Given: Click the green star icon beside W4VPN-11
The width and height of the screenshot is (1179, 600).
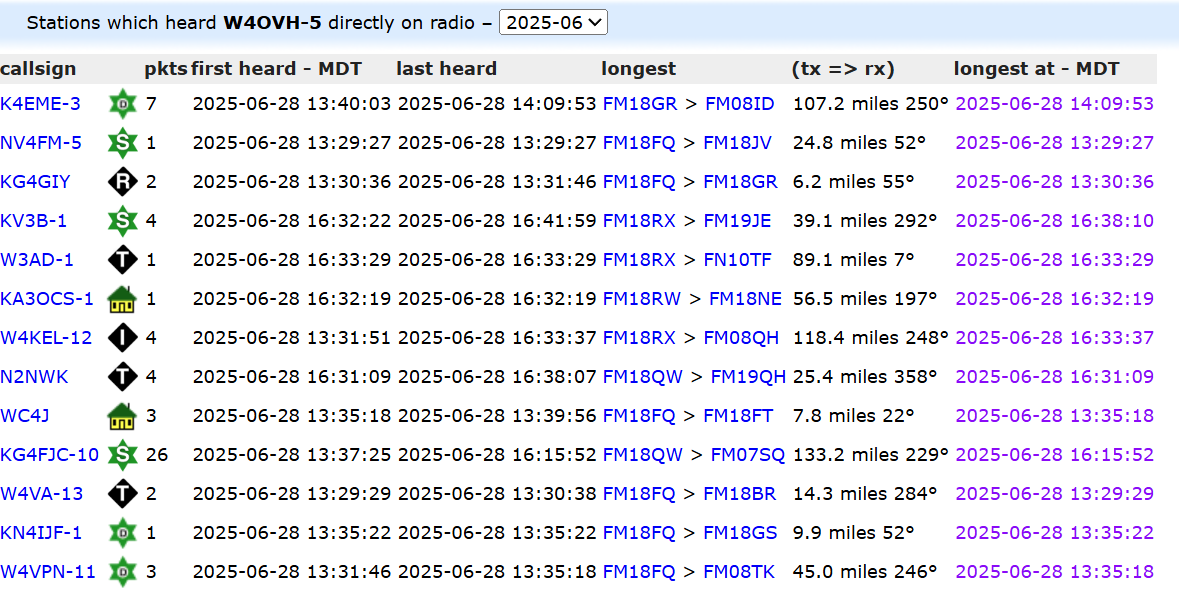Looking at the screenshot, I should pos(122,572).
